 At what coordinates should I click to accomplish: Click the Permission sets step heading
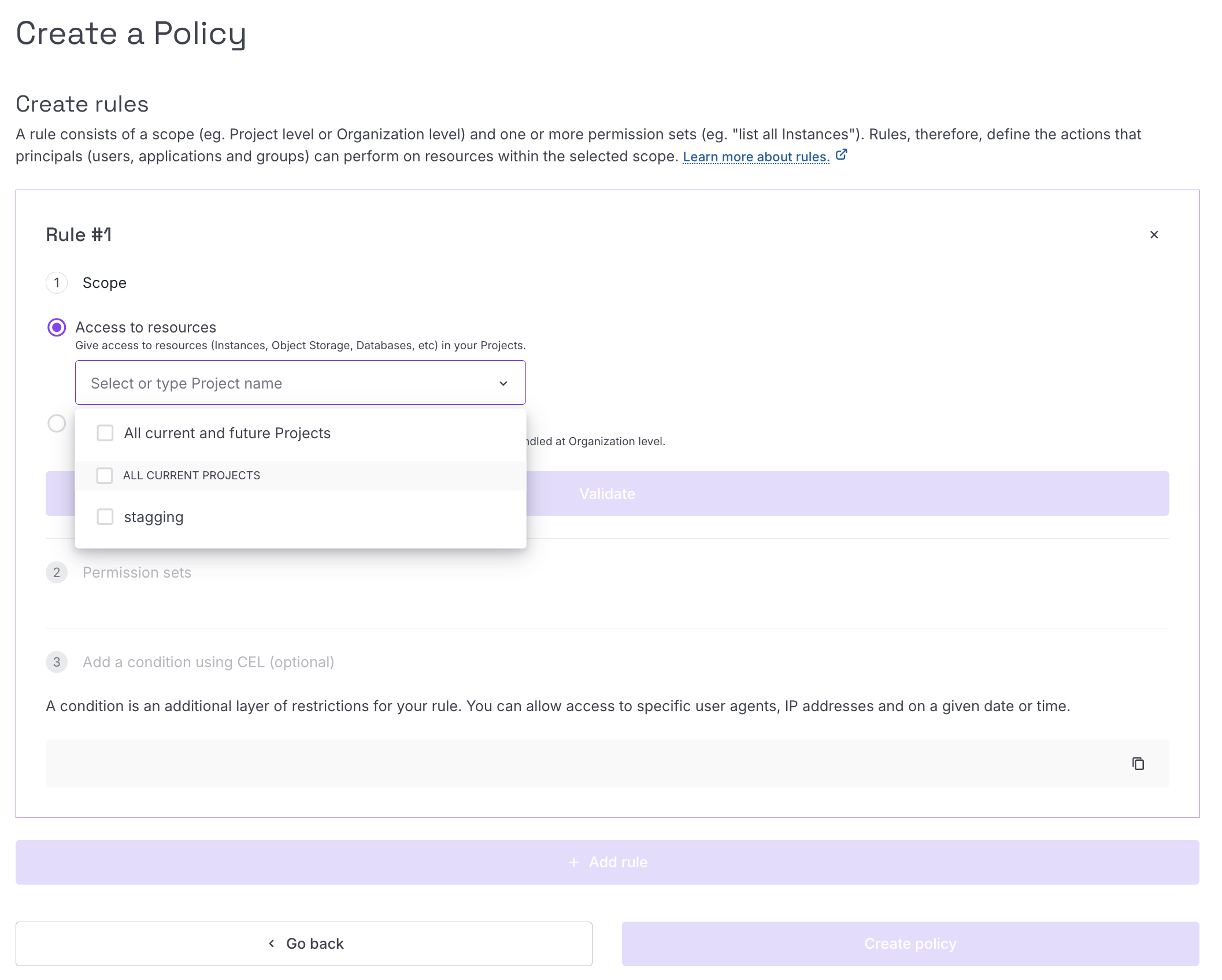pos(136,572)
